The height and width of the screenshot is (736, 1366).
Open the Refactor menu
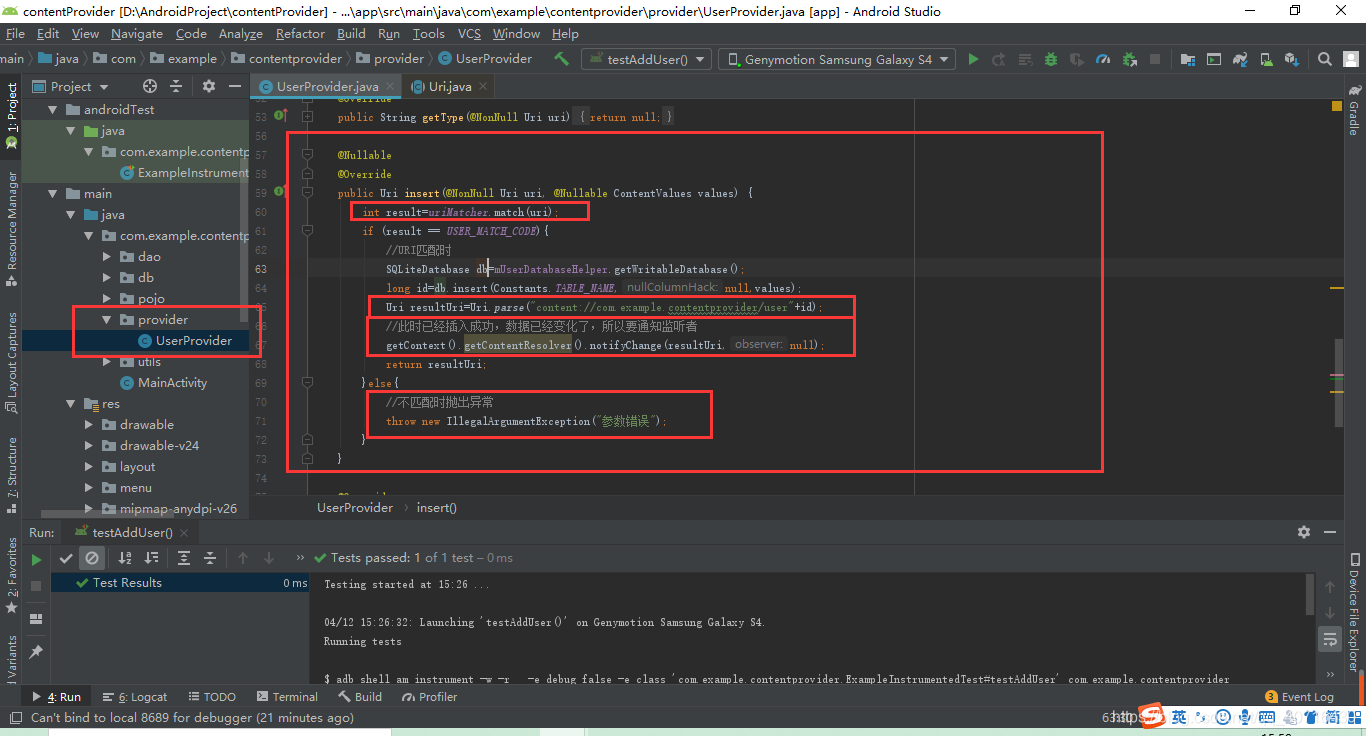(x=301, y=33)
